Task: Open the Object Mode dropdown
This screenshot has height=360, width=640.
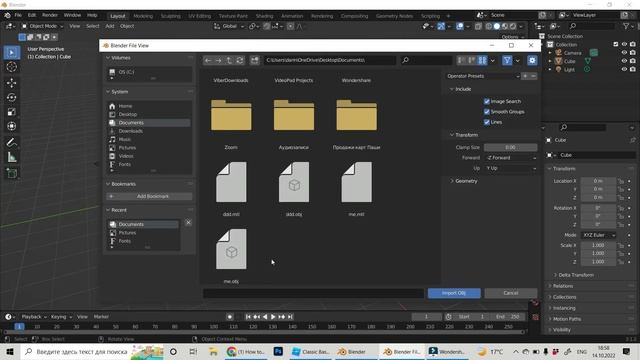Action: 43,26
